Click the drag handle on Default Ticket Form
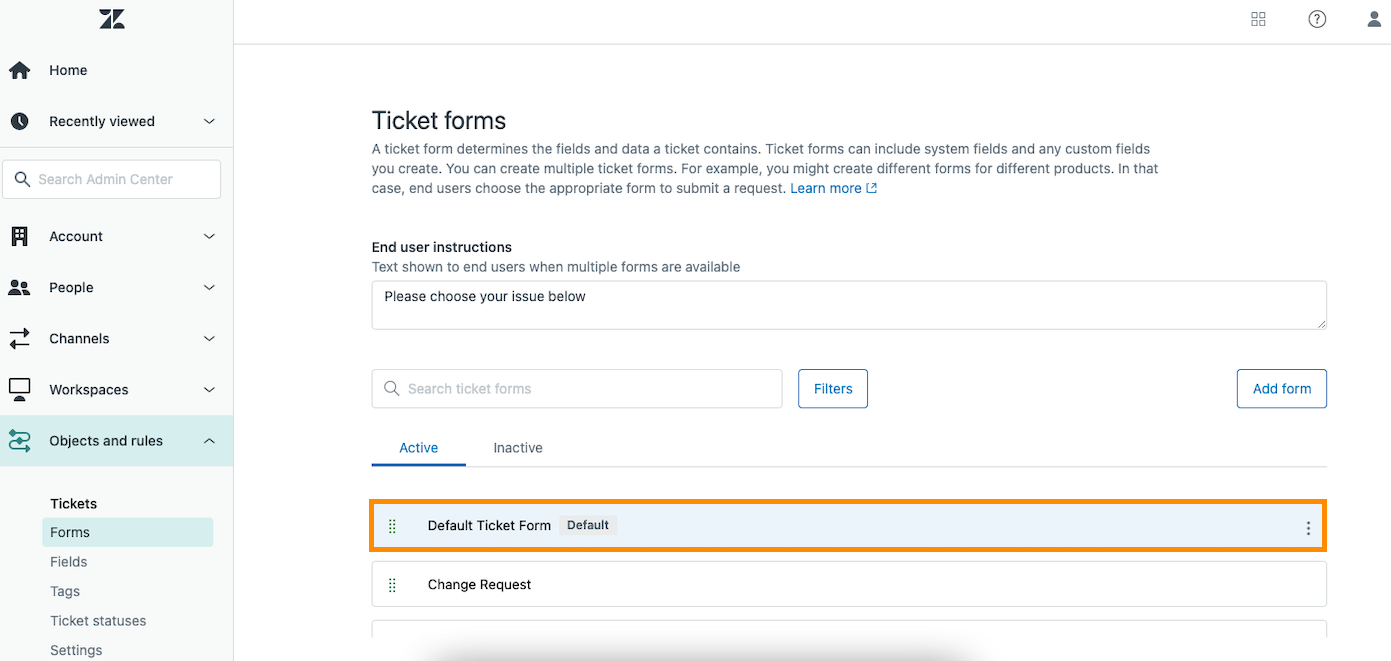1391x661 pixels. [x=392, y=526]
